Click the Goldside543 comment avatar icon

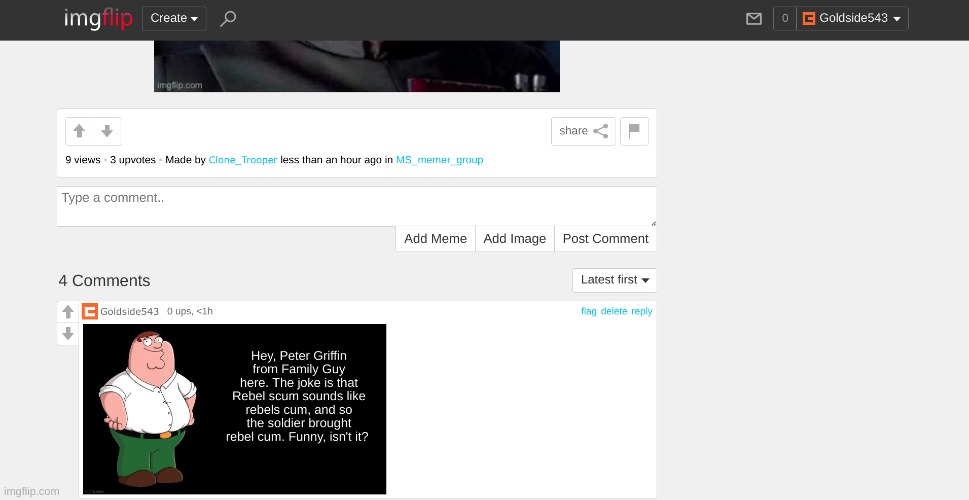click(x=90, y=311)
